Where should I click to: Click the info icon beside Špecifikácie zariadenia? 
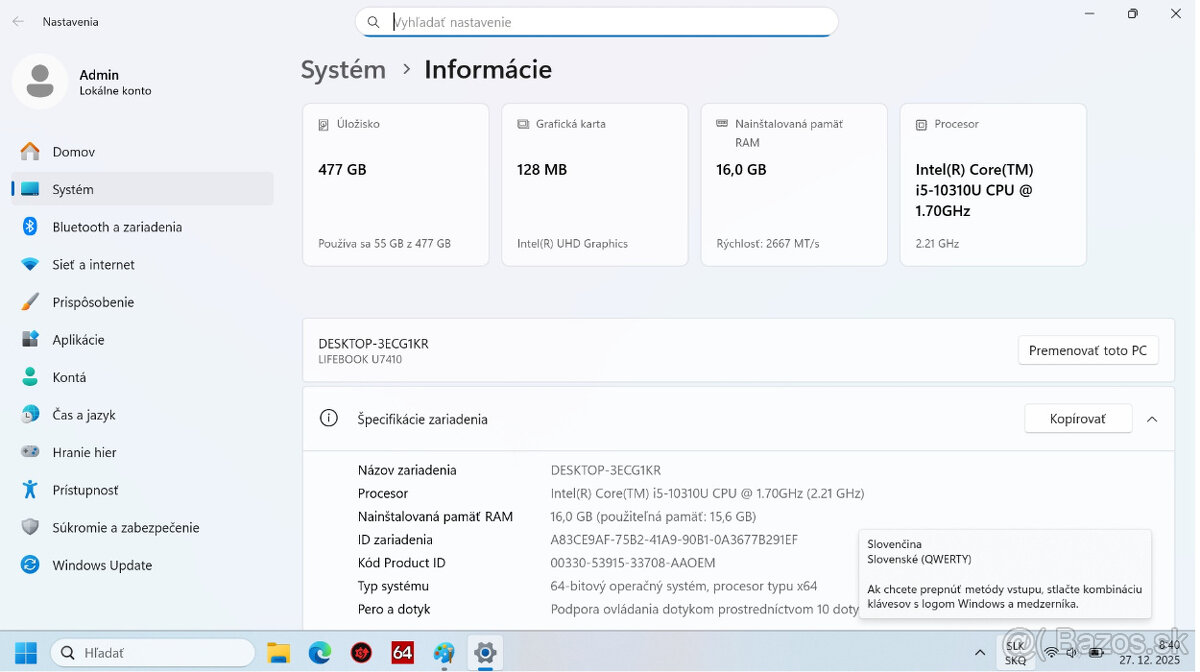click(x=329, y=418)
